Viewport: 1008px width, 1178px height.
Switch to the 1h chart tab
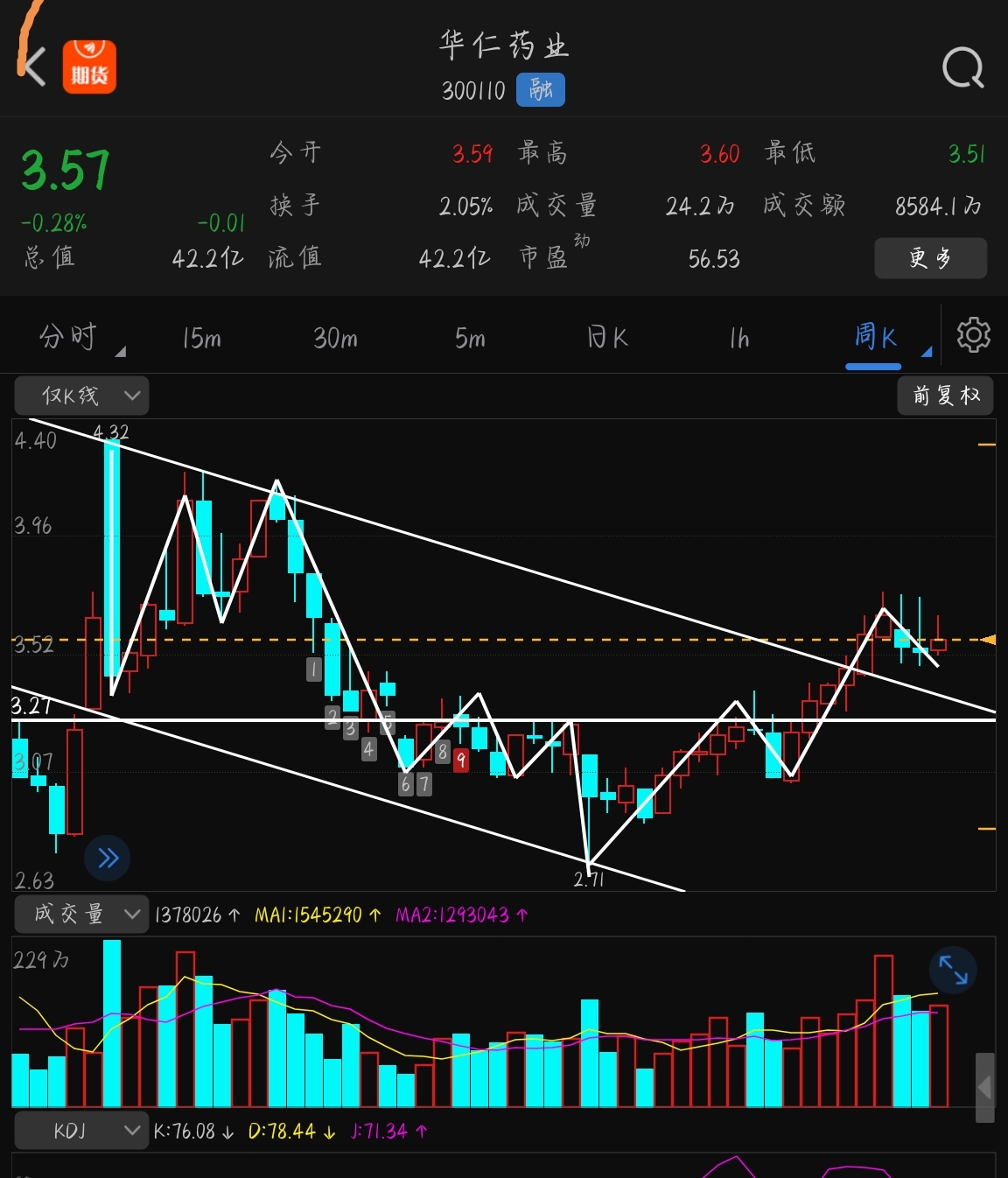(739, 338)
